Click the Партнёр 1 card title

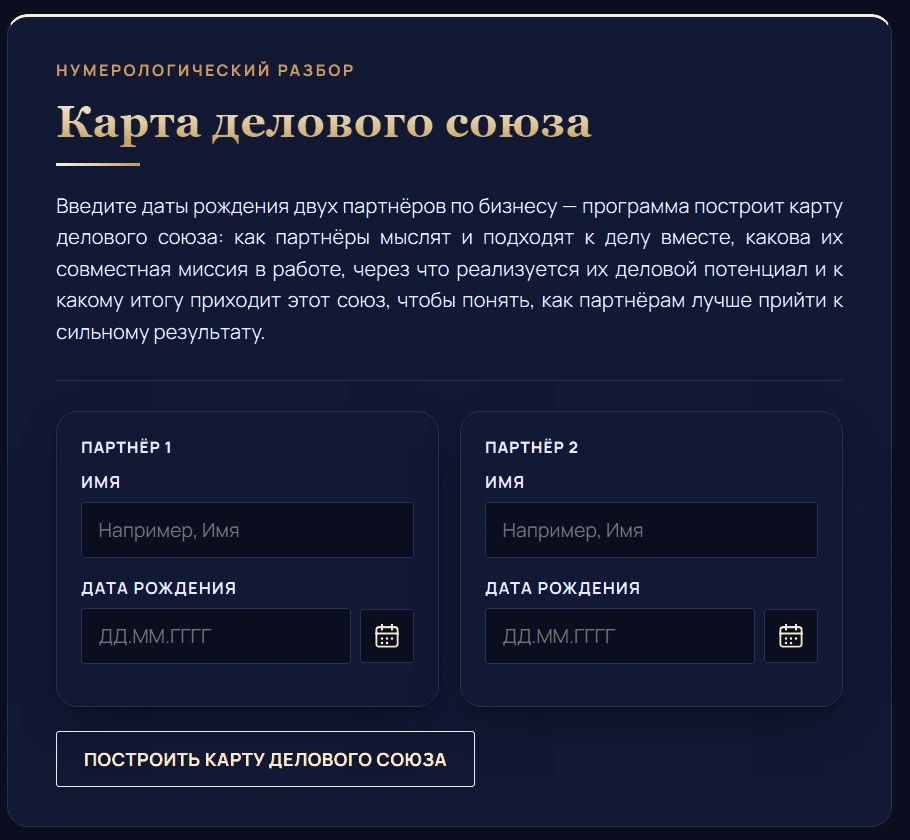point(126,447)
